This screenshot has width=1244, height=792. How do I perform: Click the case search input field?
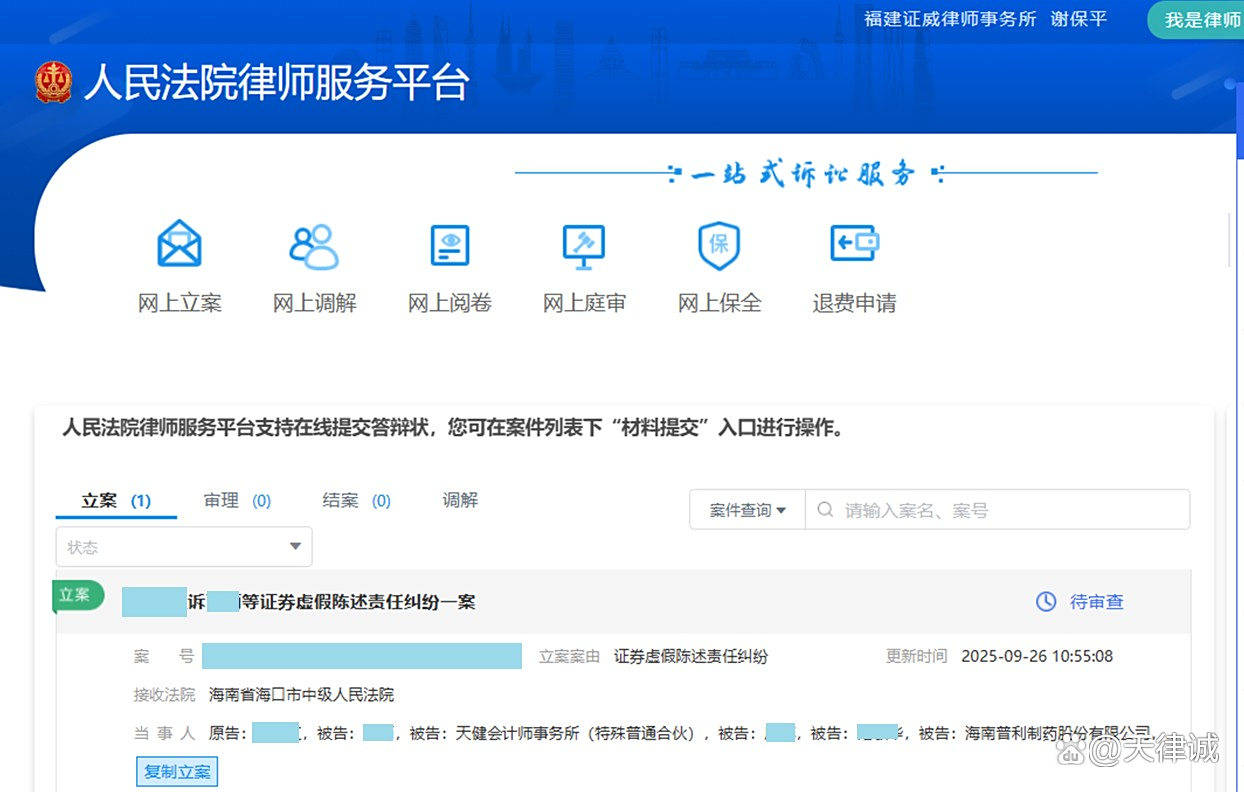[1000, 509]
